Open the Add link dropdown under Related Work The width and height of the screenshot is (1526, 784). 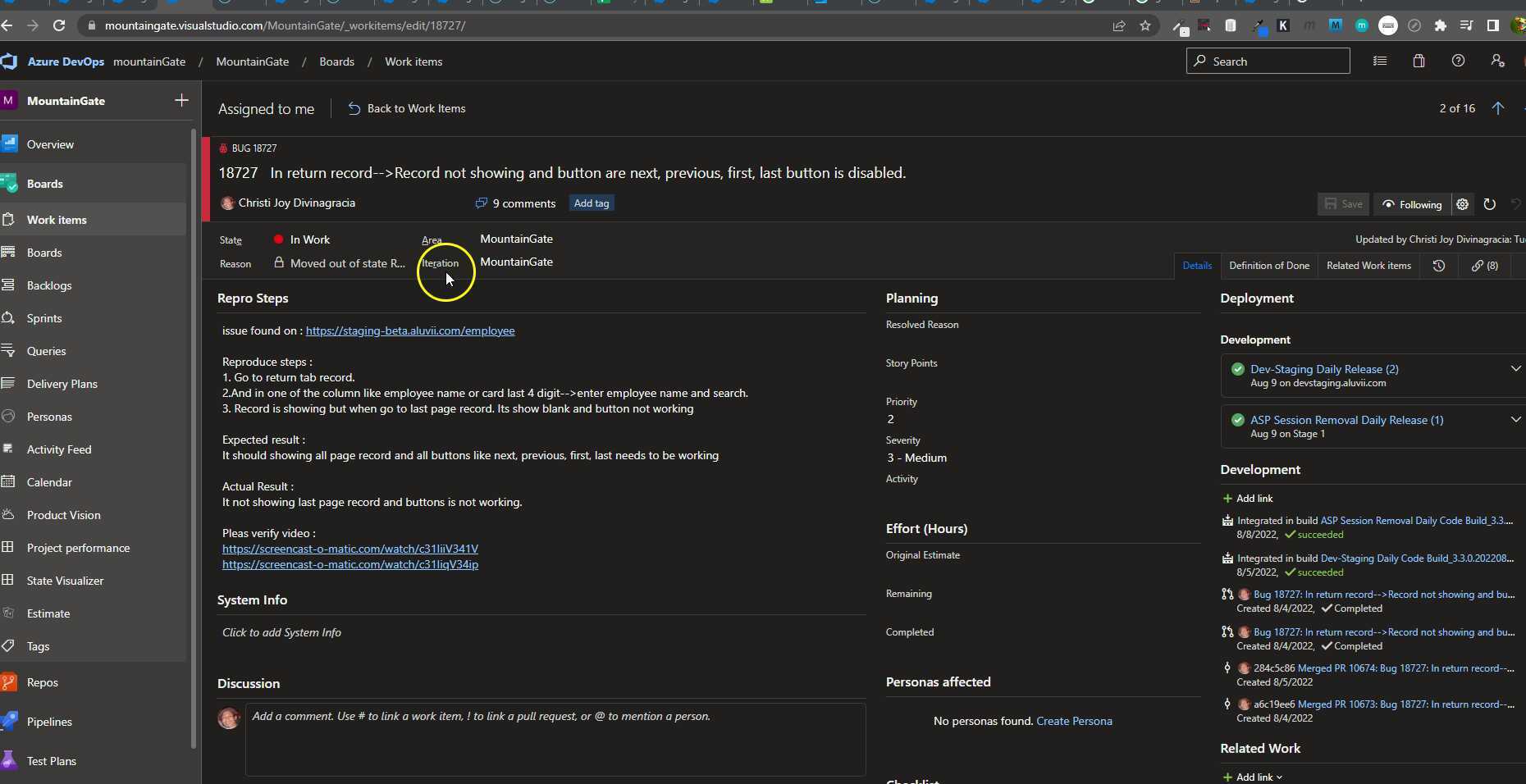tap(1253, 777)
